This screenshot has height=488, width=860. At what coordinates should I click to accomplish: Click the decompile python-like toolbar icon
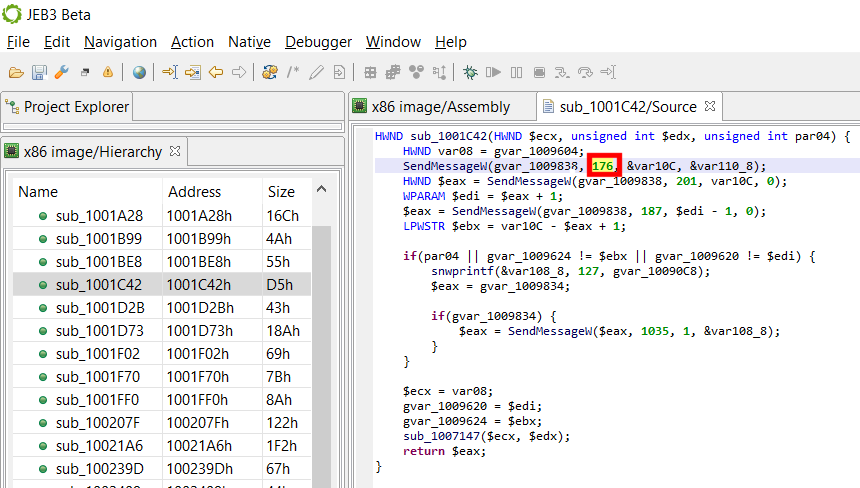coord(269,72)
